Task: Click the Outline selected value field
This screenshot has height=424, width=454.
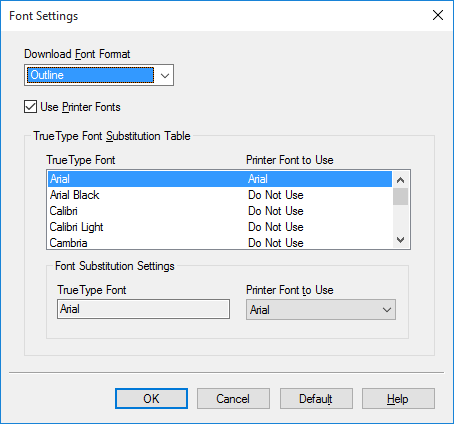Action: tap(90, 75)
